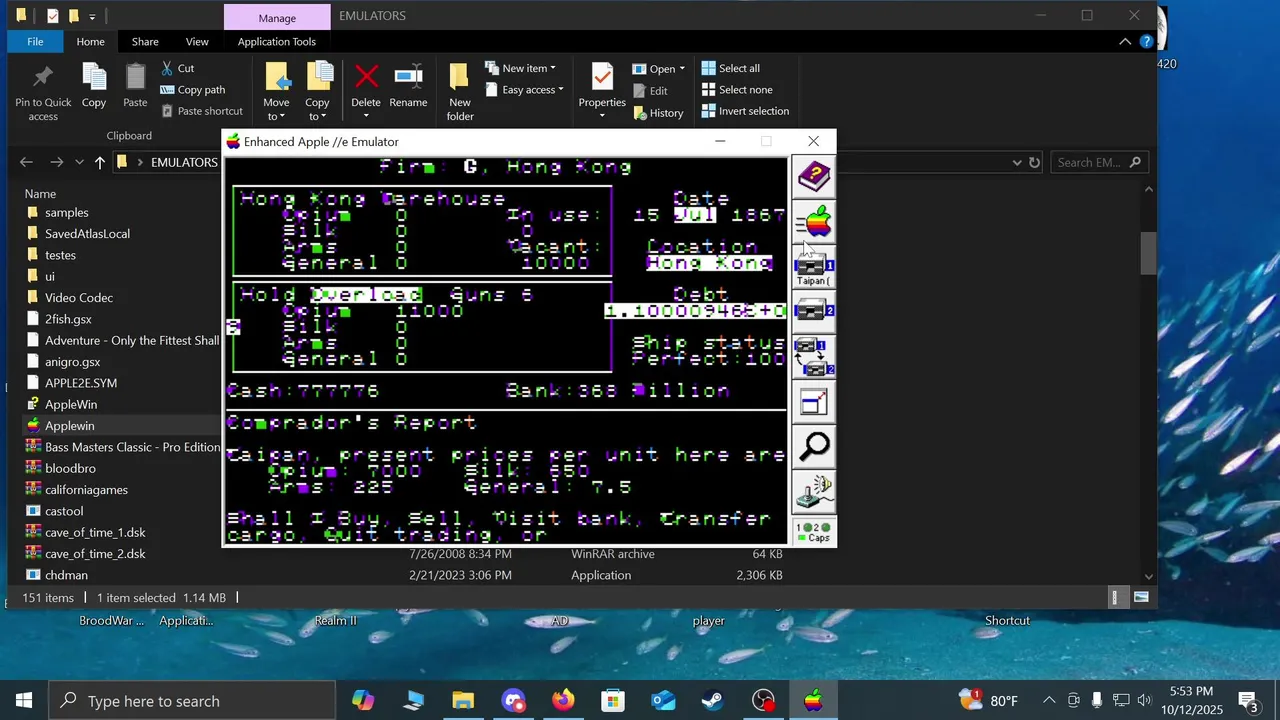Screen dimensions: 1280x720
Task: Select disk drive 1 icon in emulator
Action: coord(814,267)
